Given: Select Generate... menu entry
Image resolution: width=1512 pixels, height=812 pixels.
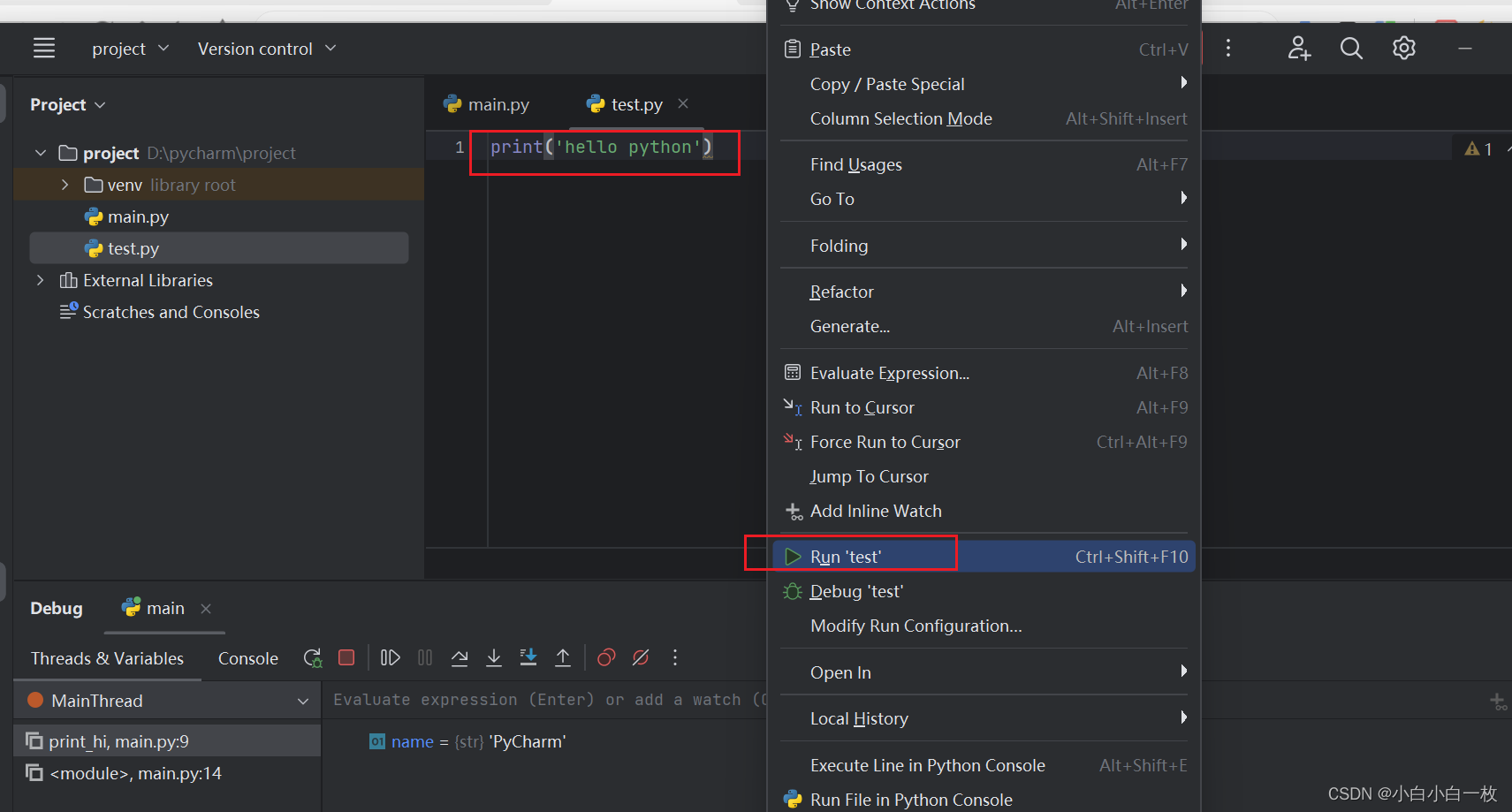Looking at the screenshot, I should 985,326.
